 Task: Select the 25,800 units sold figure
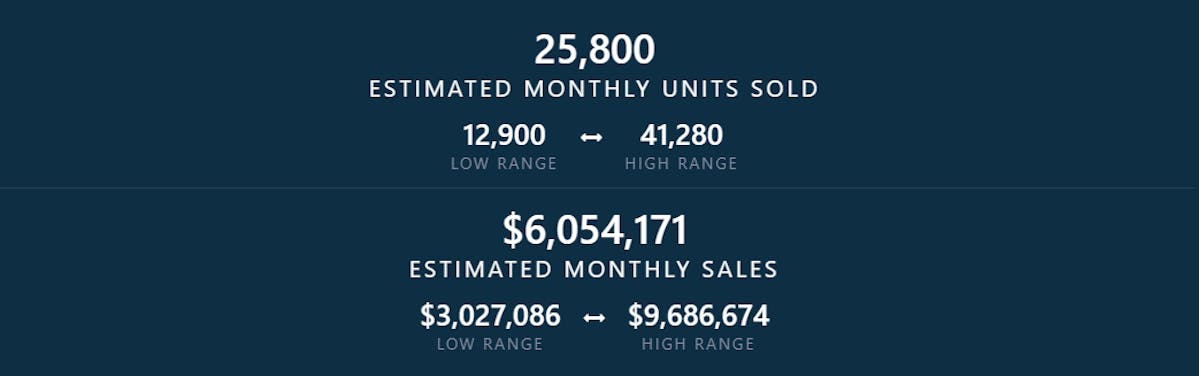click(x=594, y=50)
